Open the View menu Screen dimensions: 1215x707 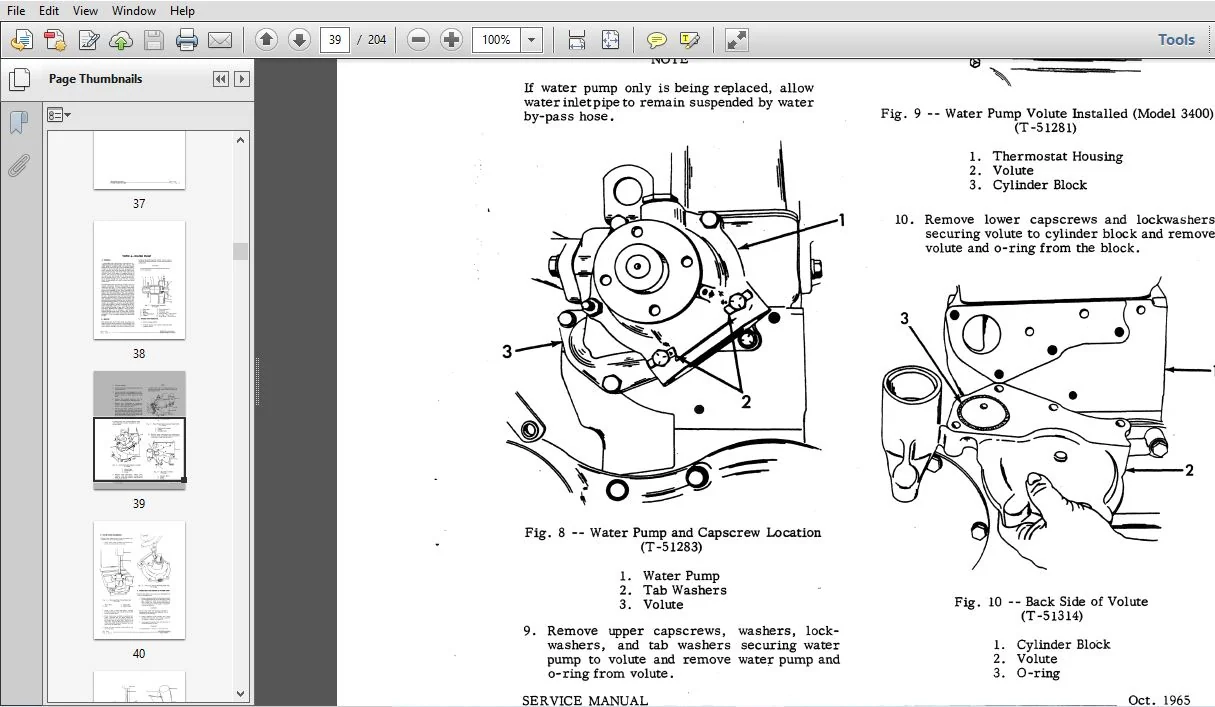click(85, 11)
